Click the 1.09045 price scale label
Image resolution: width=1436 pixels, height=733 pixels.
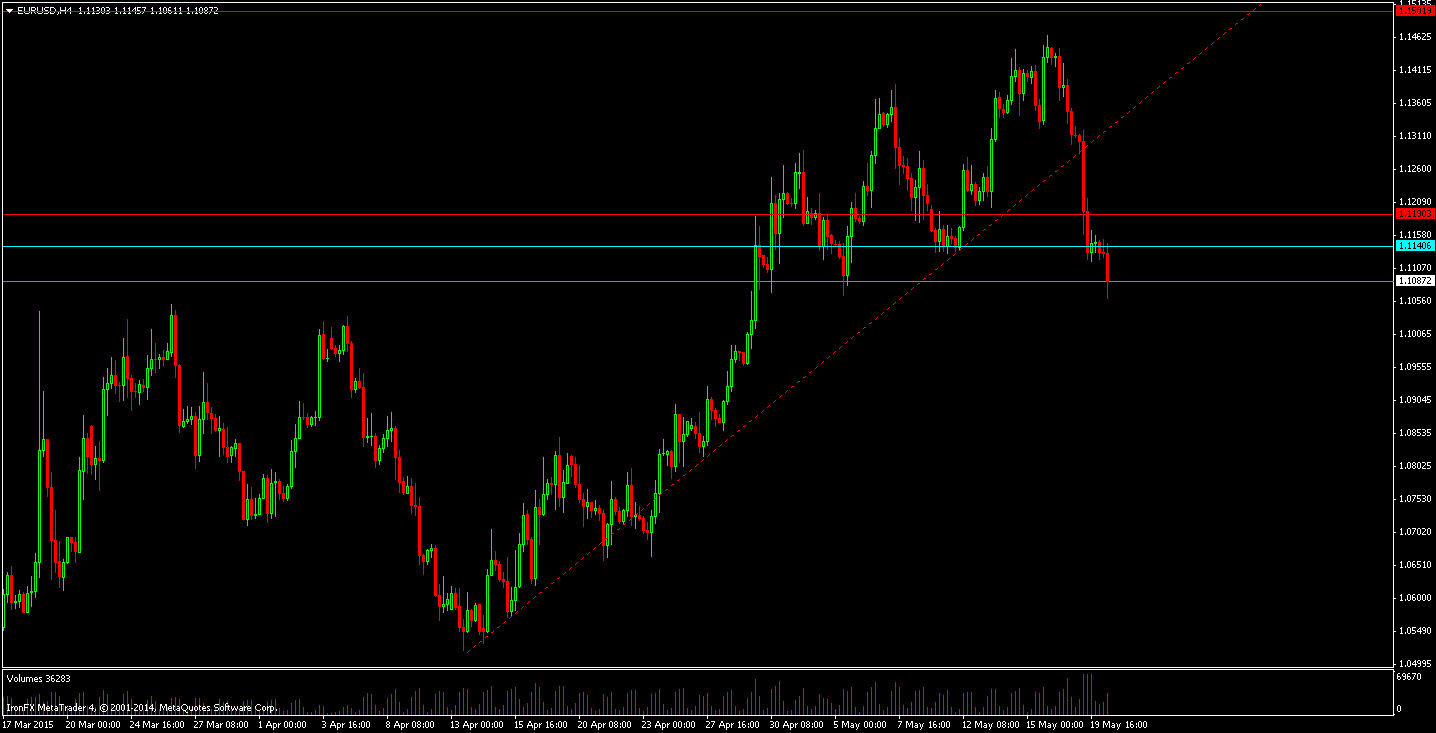tap(1415, 400)
